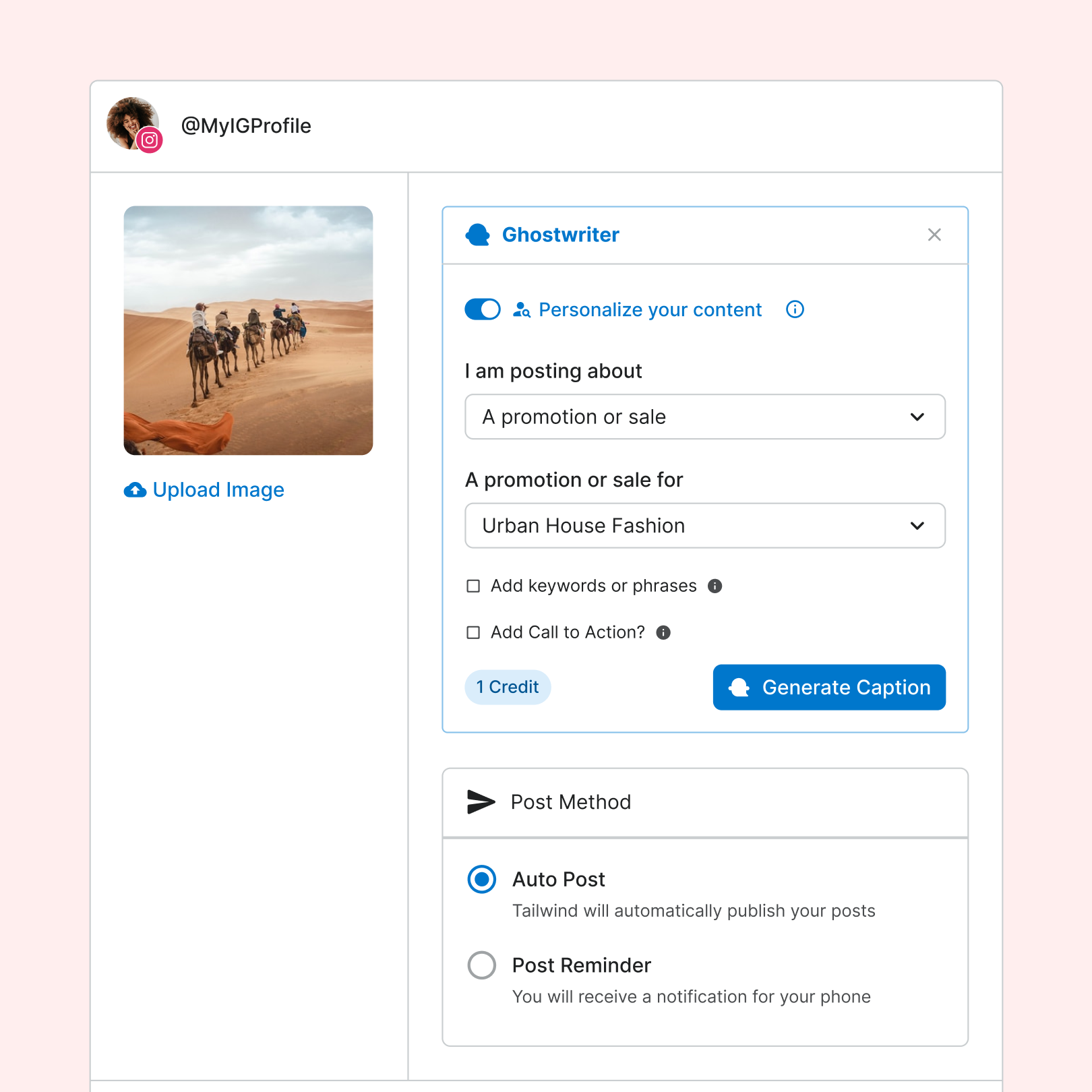
Task: Check the Add Call to Action checkbox
Action: click(474, 632)
